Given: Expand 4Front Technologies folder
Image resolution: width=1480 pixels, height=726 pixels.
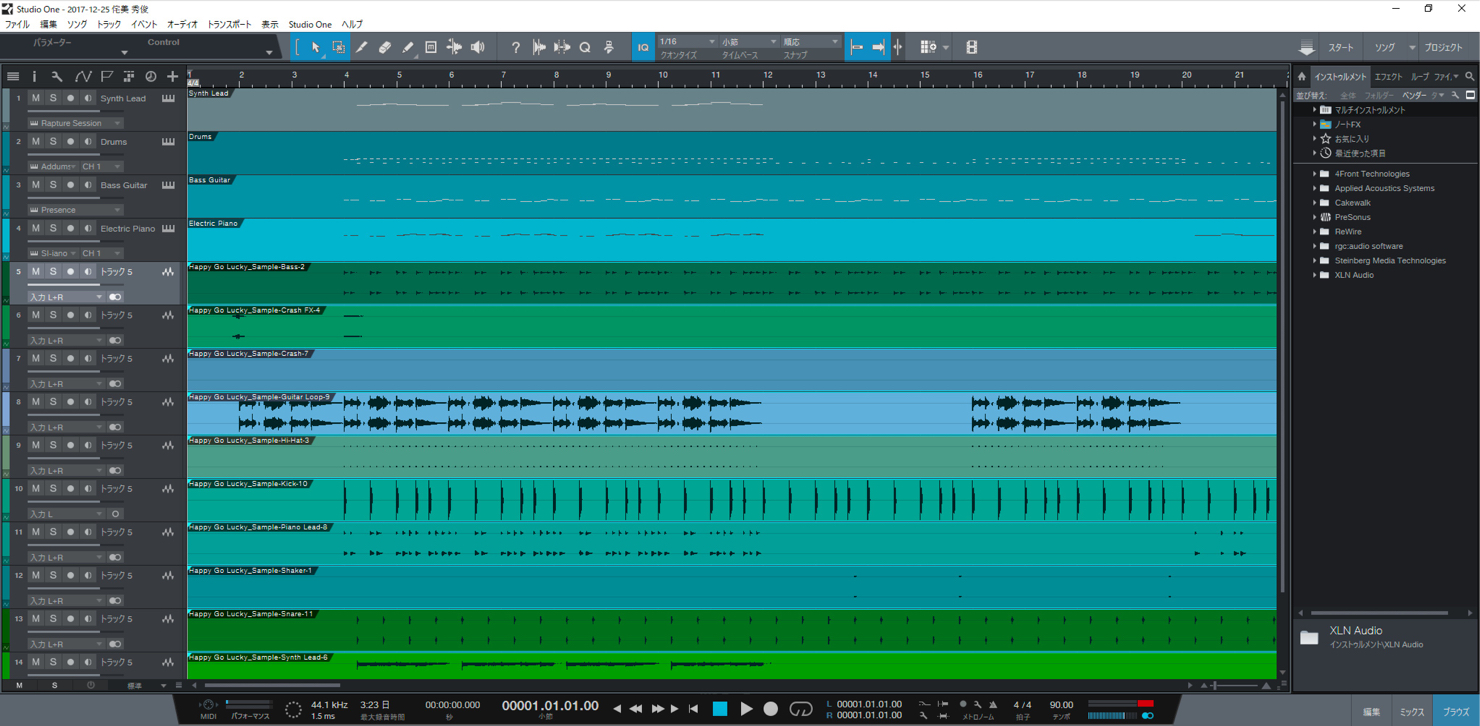Looking at the screenshot, I should pos(1315,174).
